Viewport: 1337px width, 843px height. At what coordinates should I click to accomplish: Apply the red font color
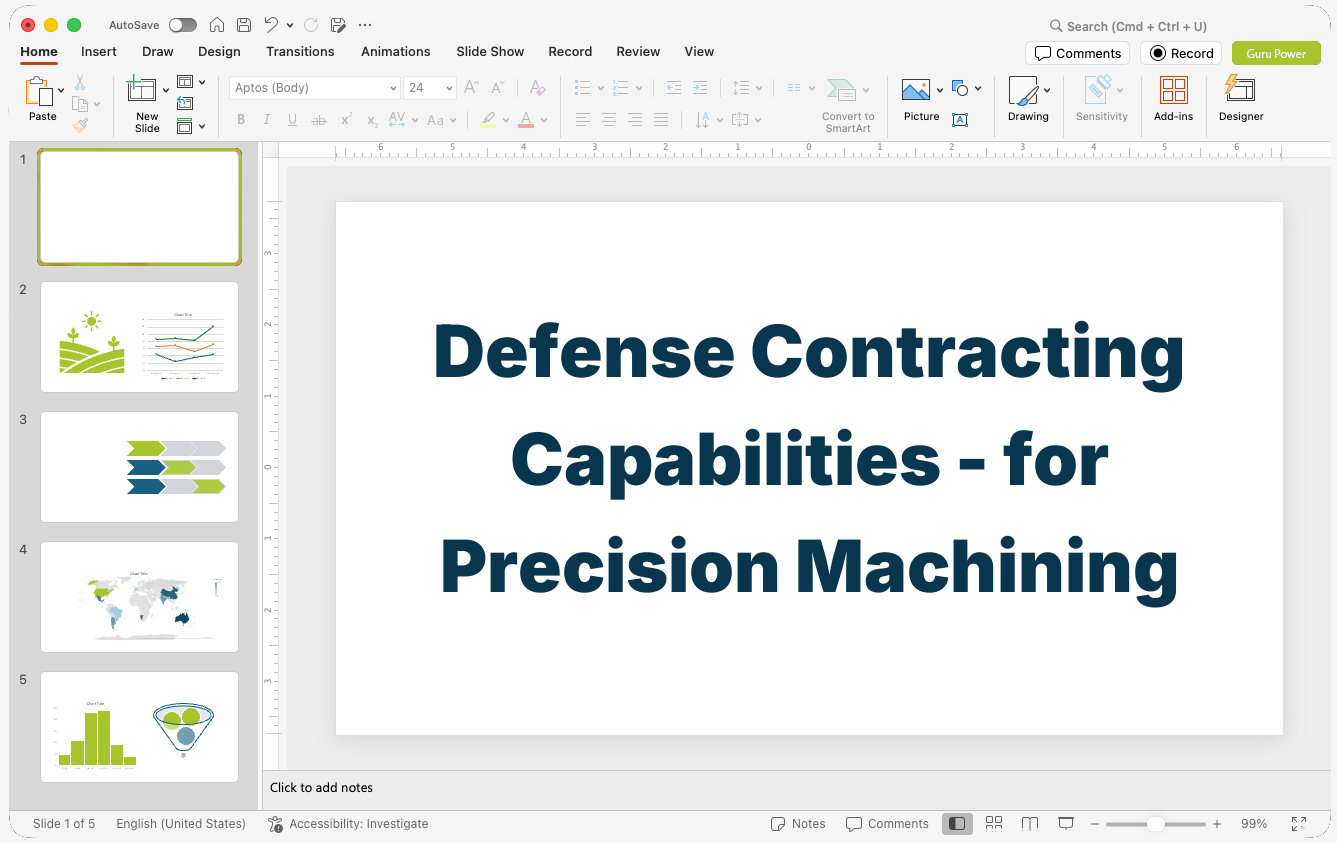(526, 120)
